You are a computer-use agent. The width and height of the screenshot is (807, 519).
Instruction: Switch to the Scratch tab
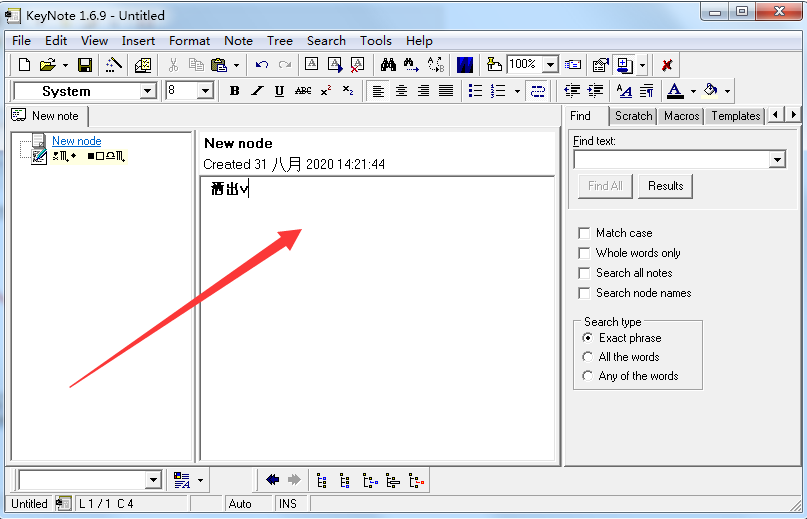(x=634, y=116)
